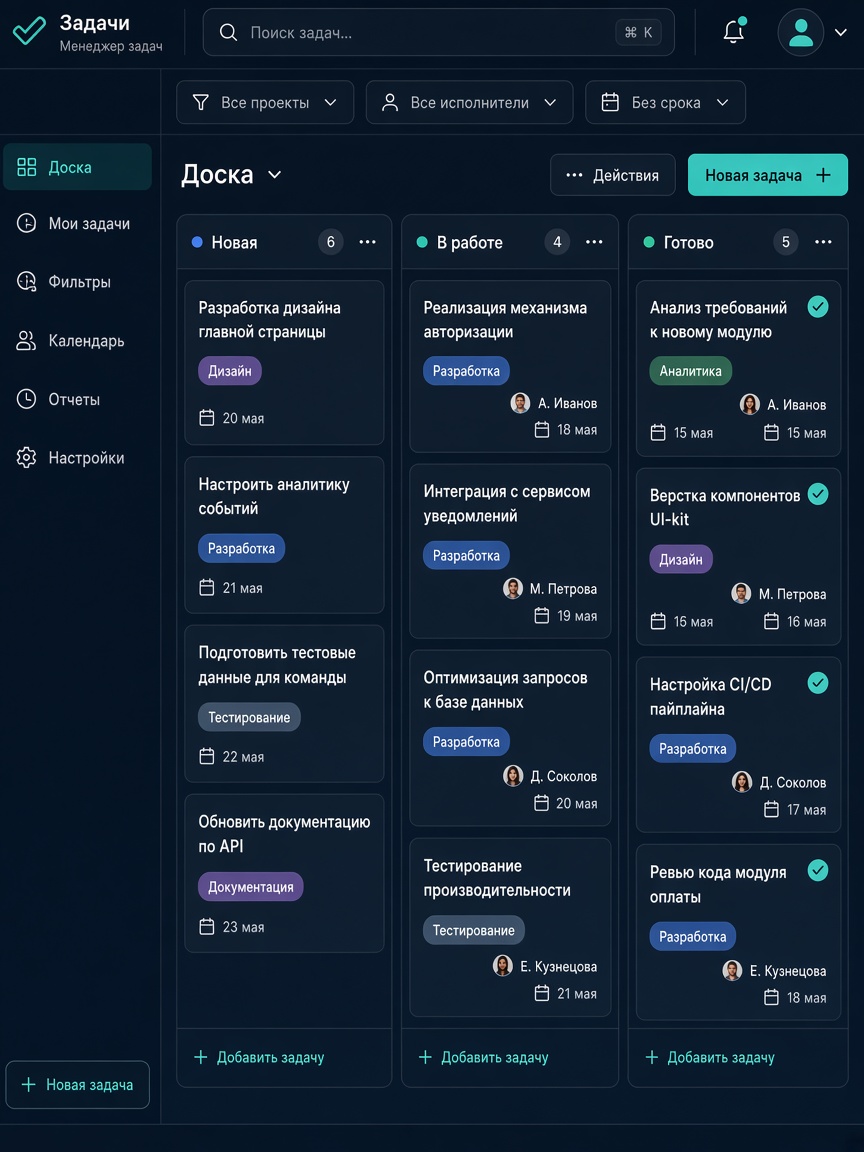
Task: Click the task count badge 5 in Готово column
Action: pyautogui.click(x=785, y=242)
